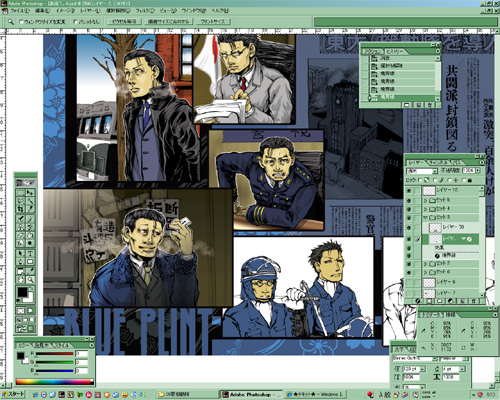Toggle the パレットなし checkbox in options bar

pos(75,22)
